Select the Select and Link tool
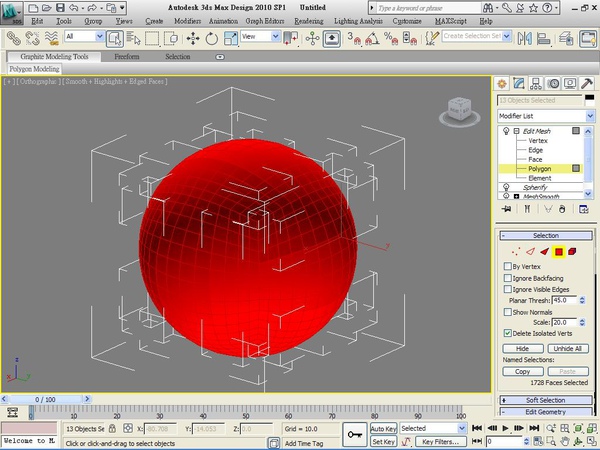The height and width of the screenshot is (450, 600). (13, 38)
